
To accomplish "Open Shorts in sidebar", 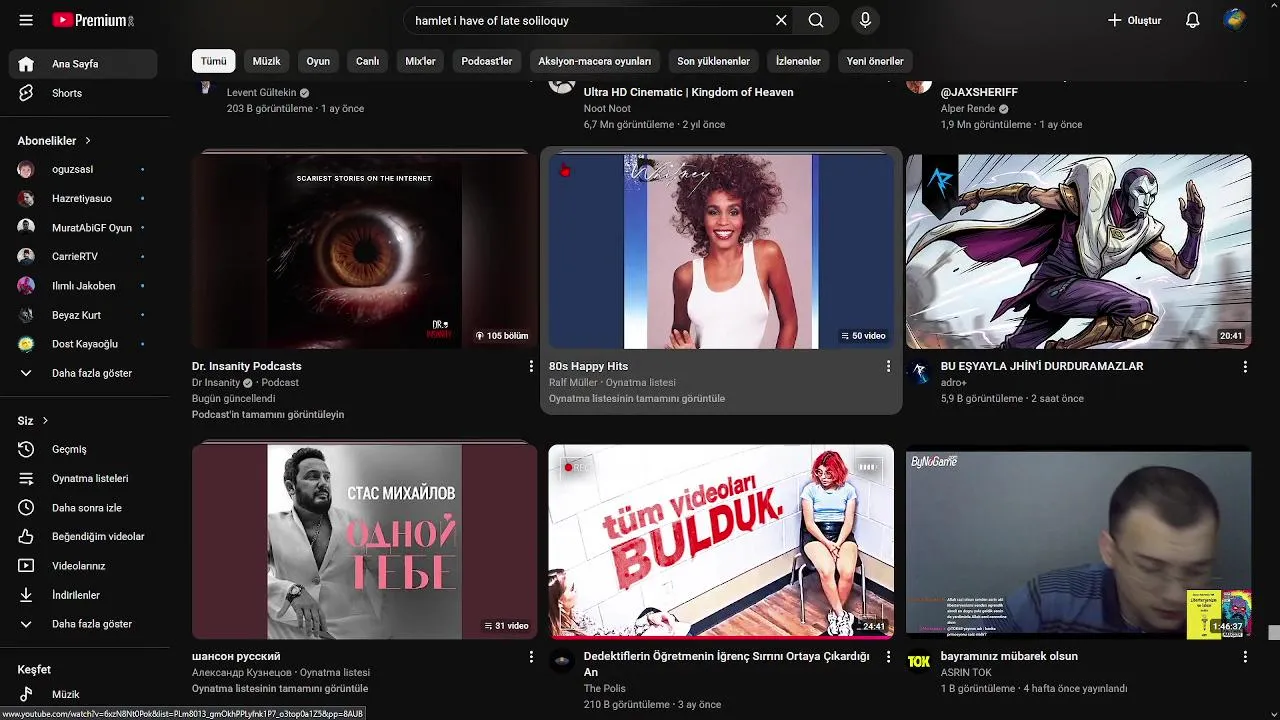I will [84, 93].
